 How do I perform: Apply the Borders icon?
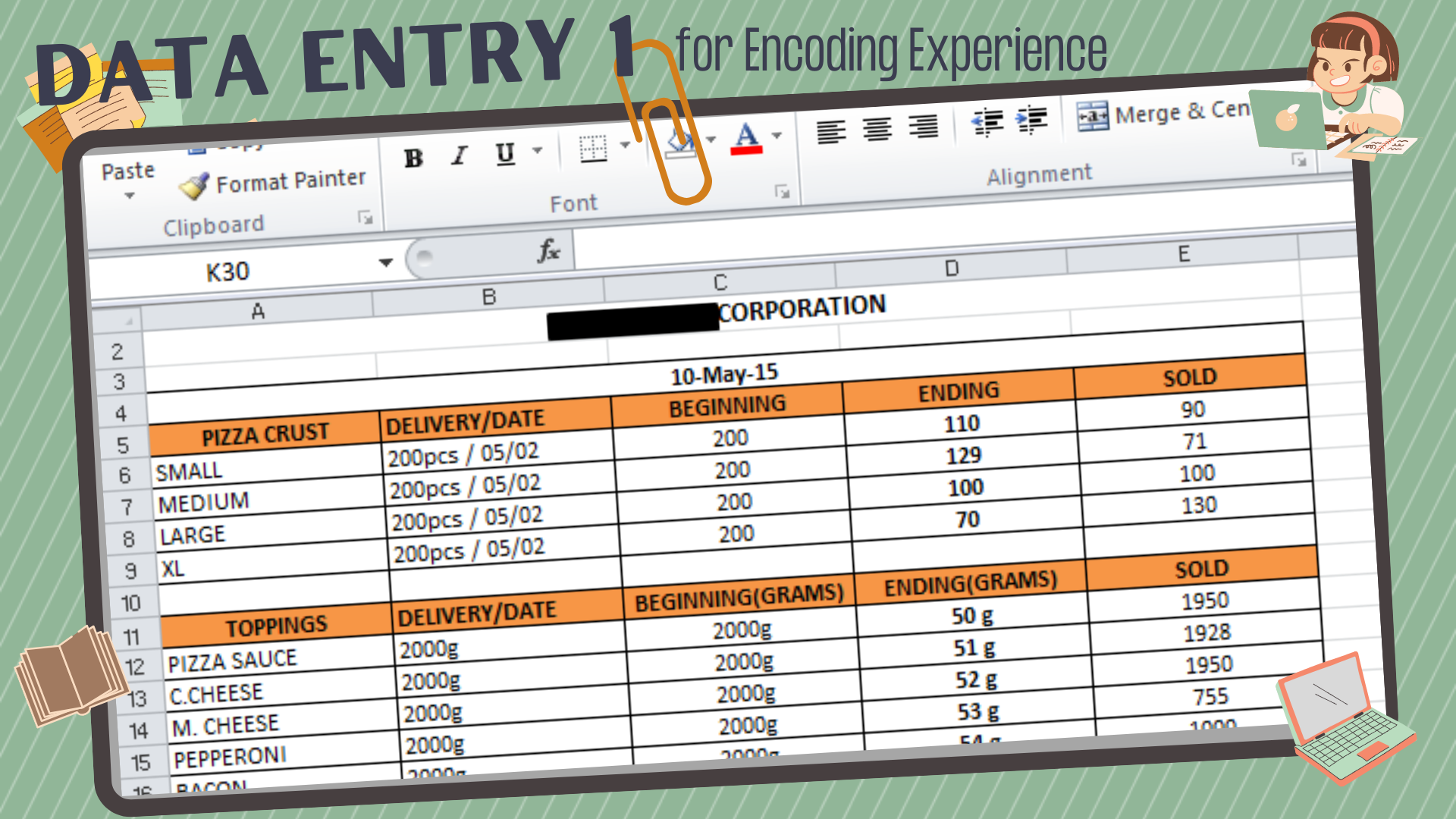pos(593,149)
